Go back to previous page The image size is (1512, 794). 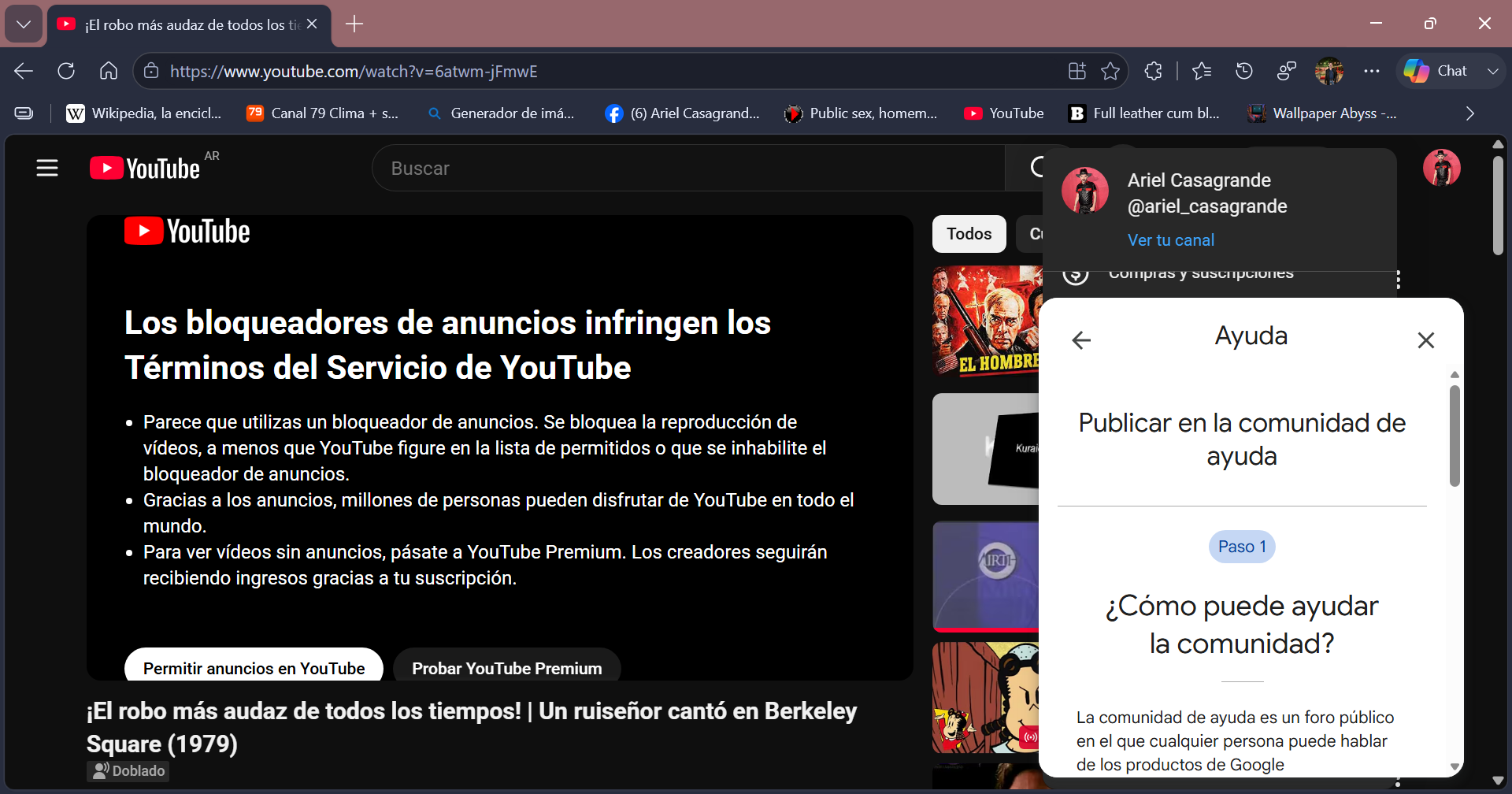(24, 71)
